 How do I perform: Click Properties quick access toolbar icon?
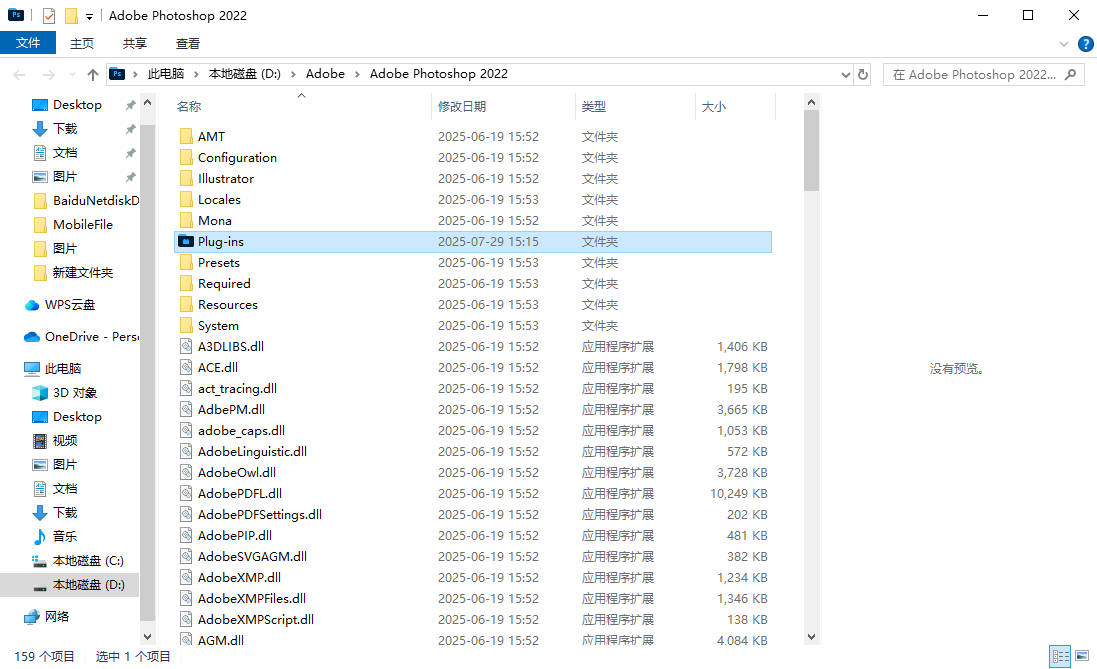(48, 15)
